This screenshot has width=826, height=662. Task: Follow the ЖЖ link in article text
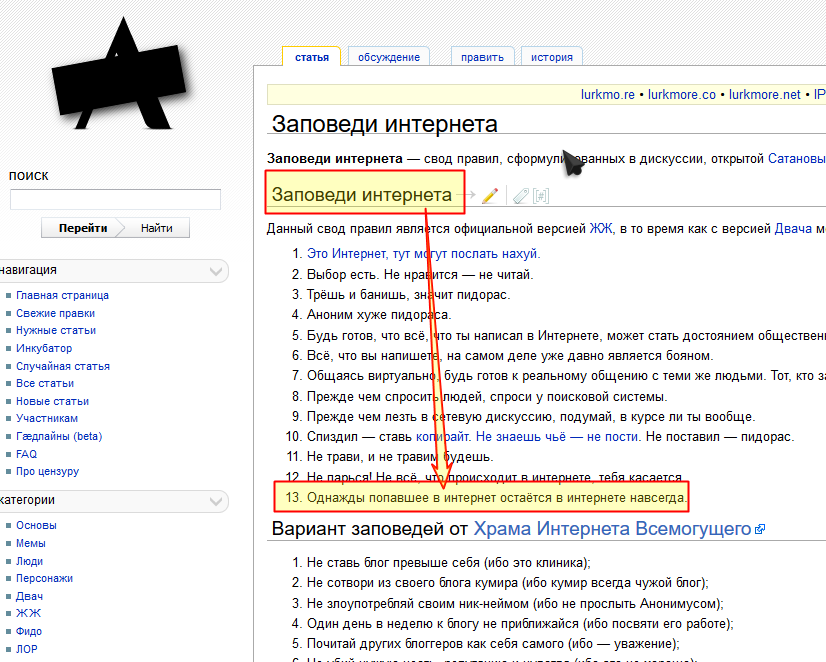click(x=601, y=229)
